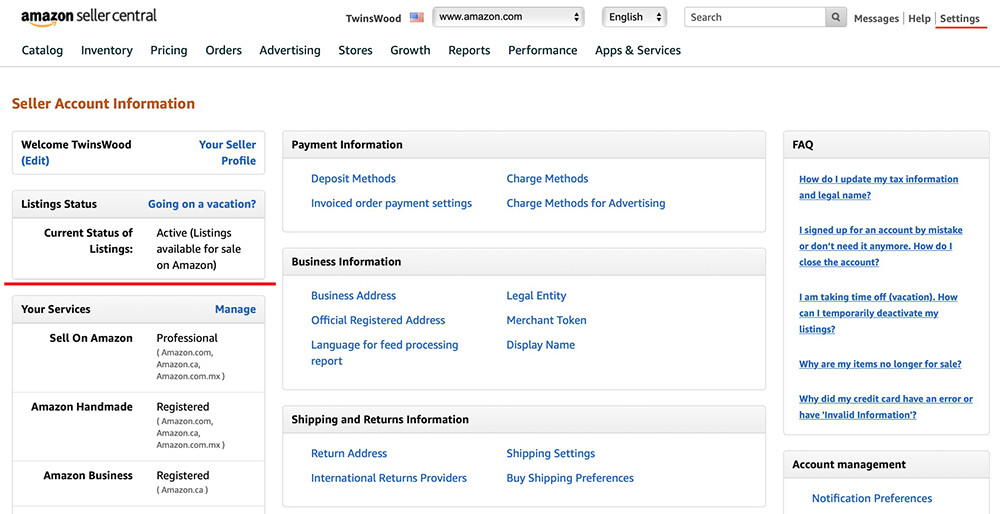This screenshot has height=514, width=1000.
Task: Open FAQ about closing the account
Action: point(881,246)
